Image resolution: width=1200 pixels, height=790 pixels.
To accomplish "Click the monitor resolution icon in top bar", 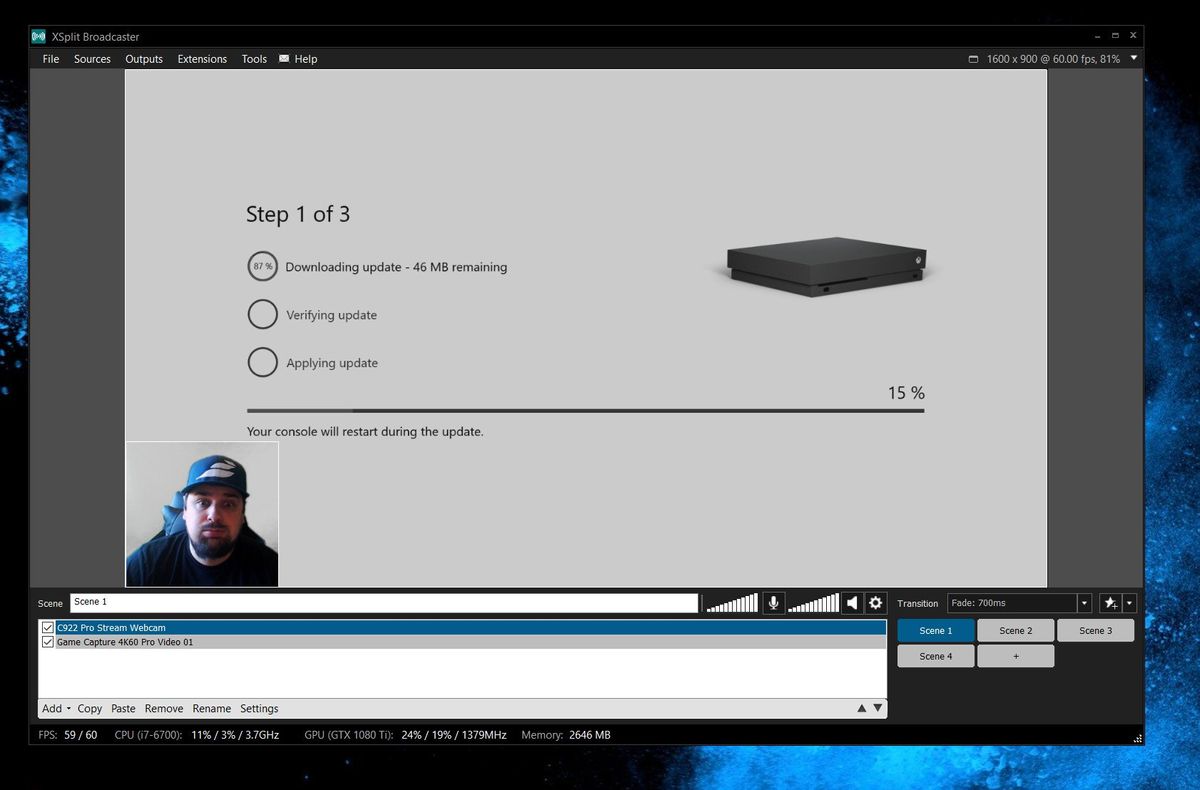I will click(x=972, y=58).
